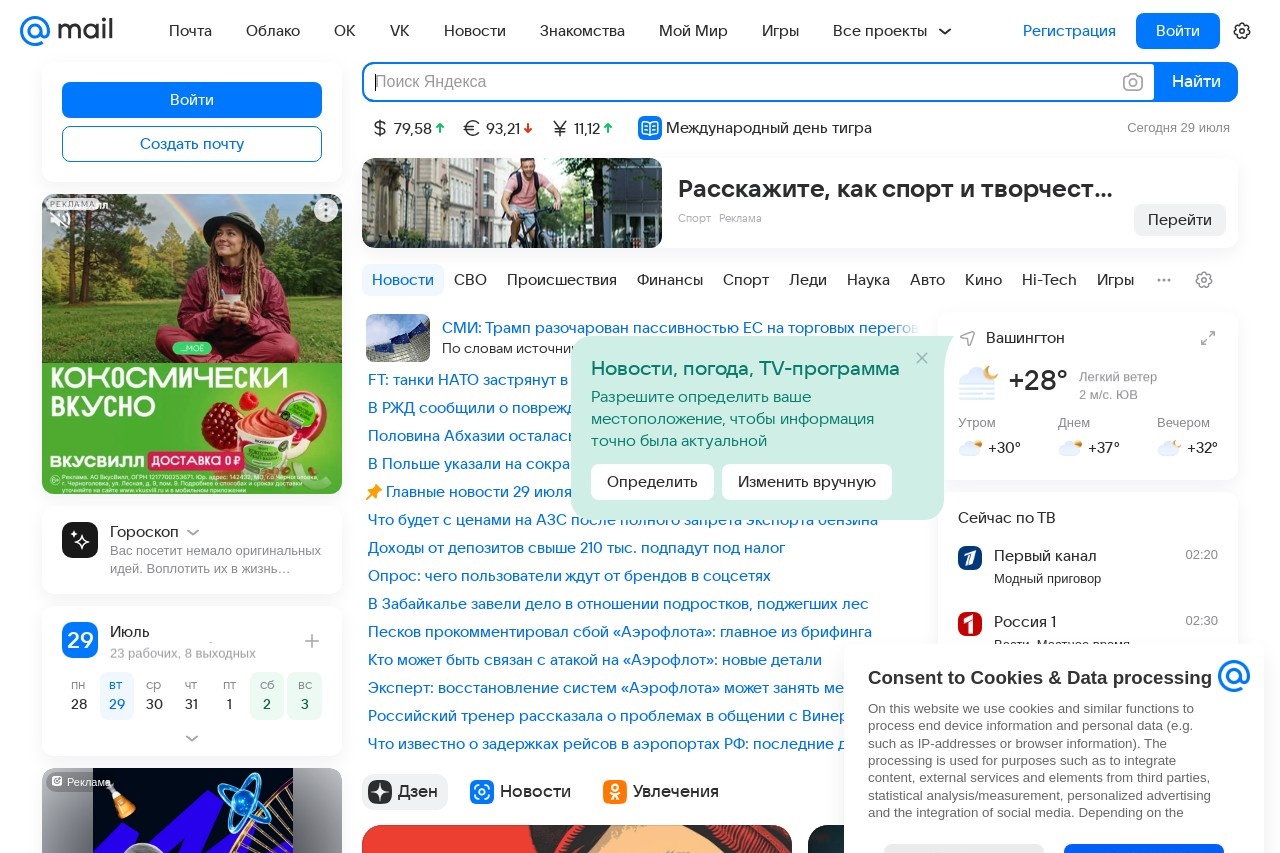Click the pinned Главные новости 29 июля
Screen dimensions: 1280x853
(478, 492)
